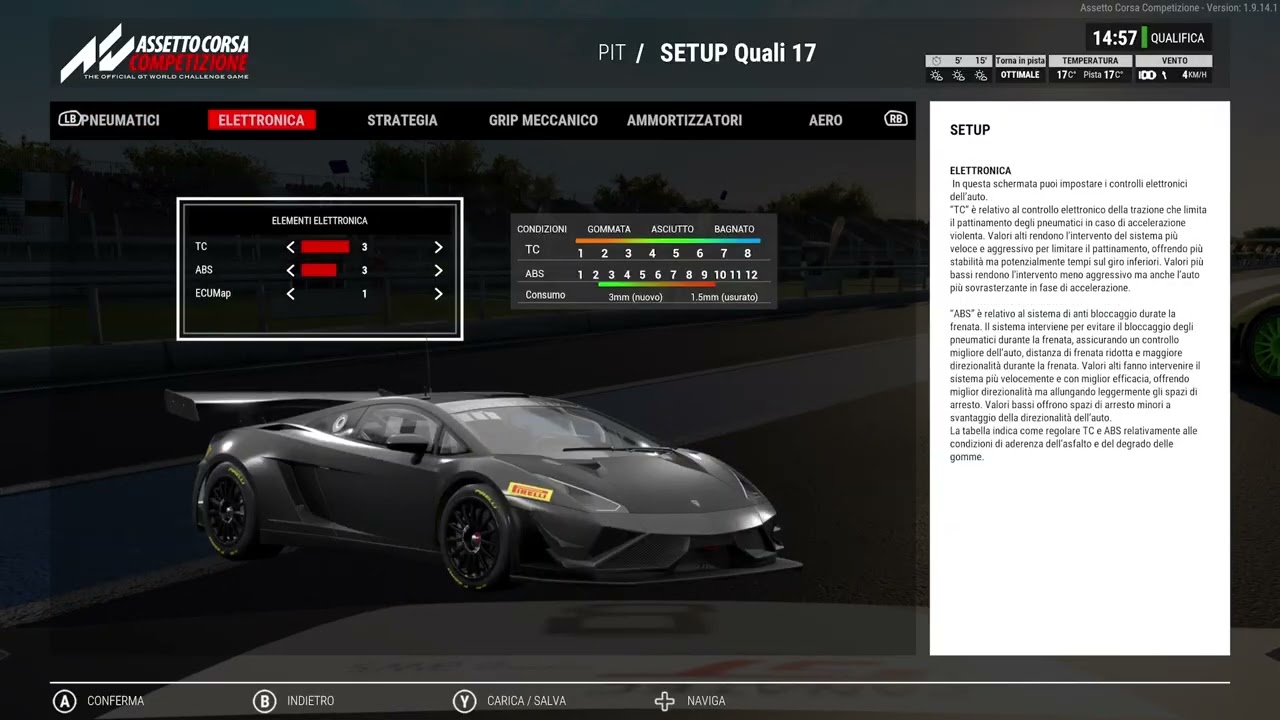Click the Indietro label
The width and height of the screenshot is (1280, 720).
311,701
